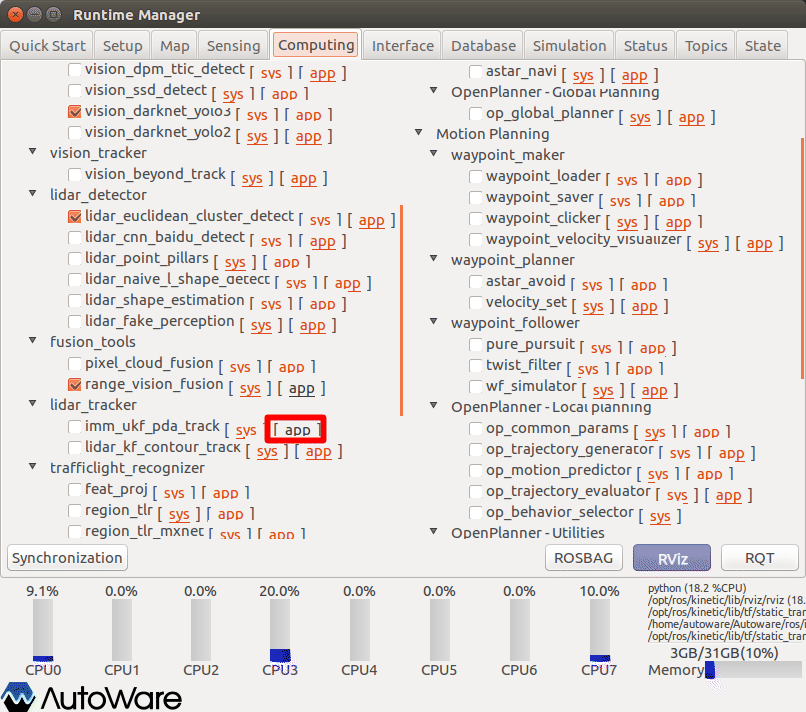Click the Synchronization button
The image size is (806, 712).
(67, 558)
